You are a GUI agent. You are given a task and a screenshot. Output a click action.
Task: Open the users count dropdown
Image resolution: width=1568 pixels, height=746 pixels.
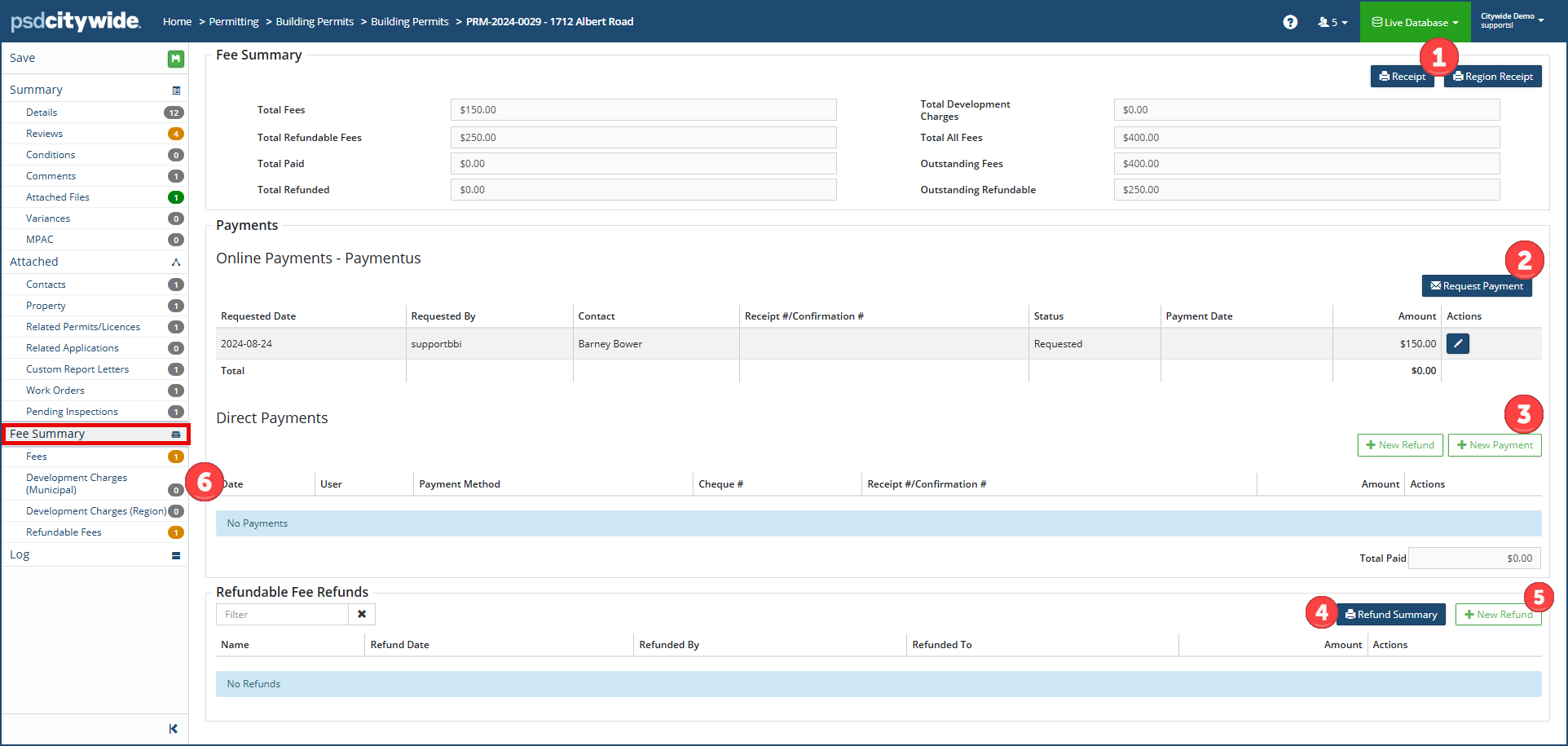pyautogui.click(x=1332, y=22)
